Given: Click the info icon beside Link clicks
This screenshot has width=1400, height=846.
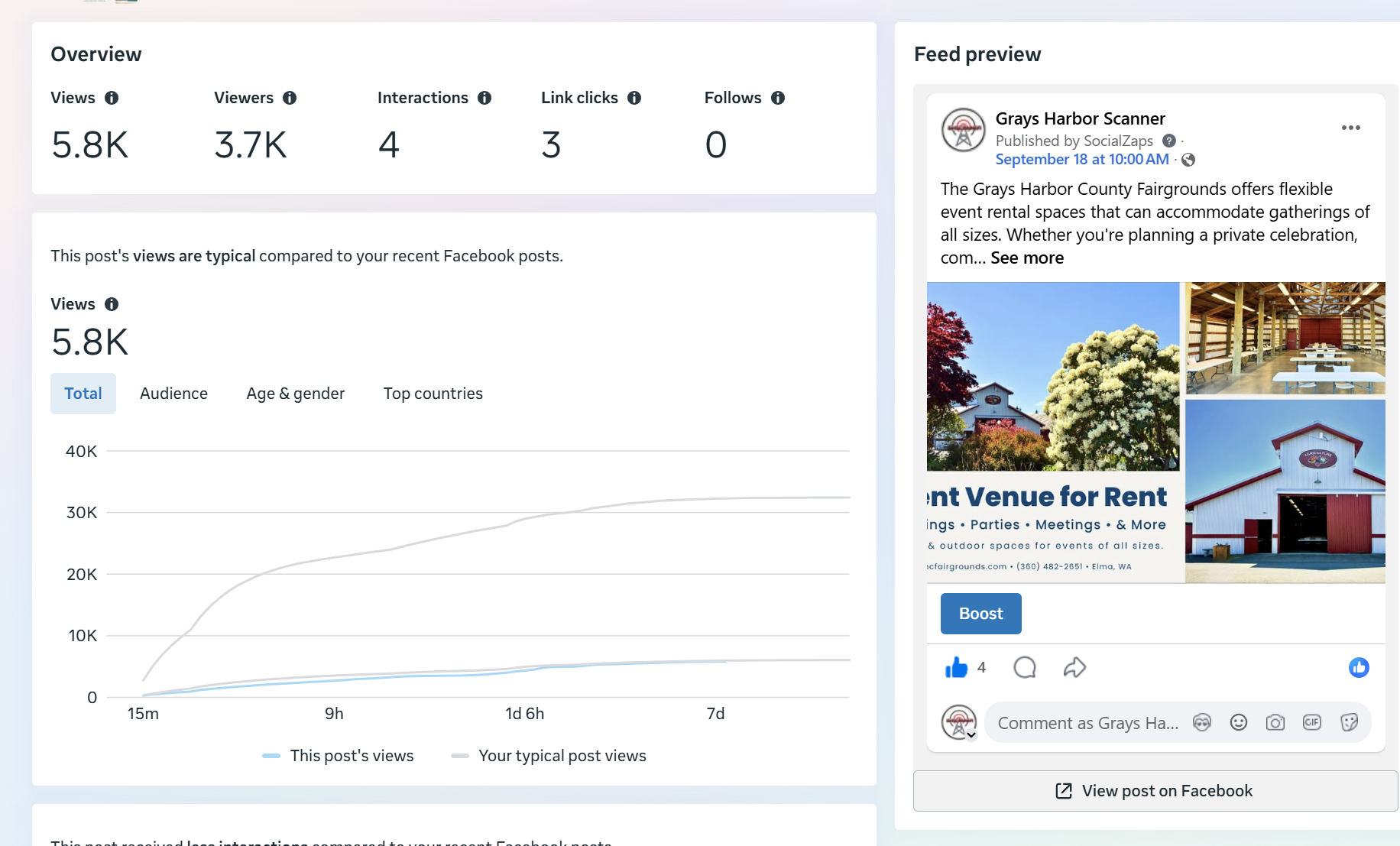Looking at the screenshot, I should 634,98.
